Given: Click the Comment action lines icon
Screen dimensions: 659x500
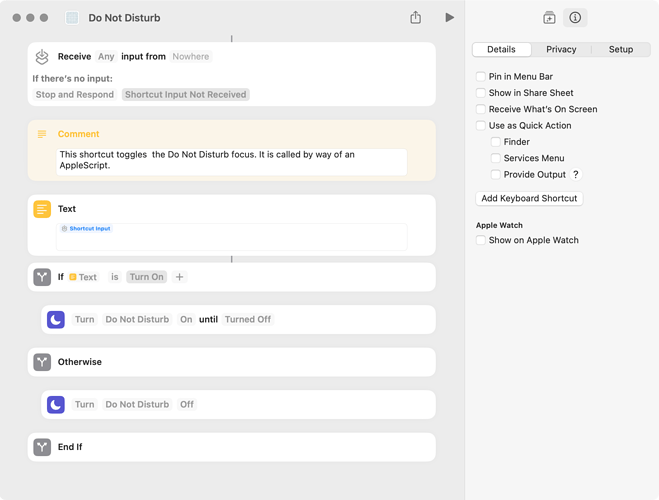Looking at the screenshot, I should click(42, 134).
